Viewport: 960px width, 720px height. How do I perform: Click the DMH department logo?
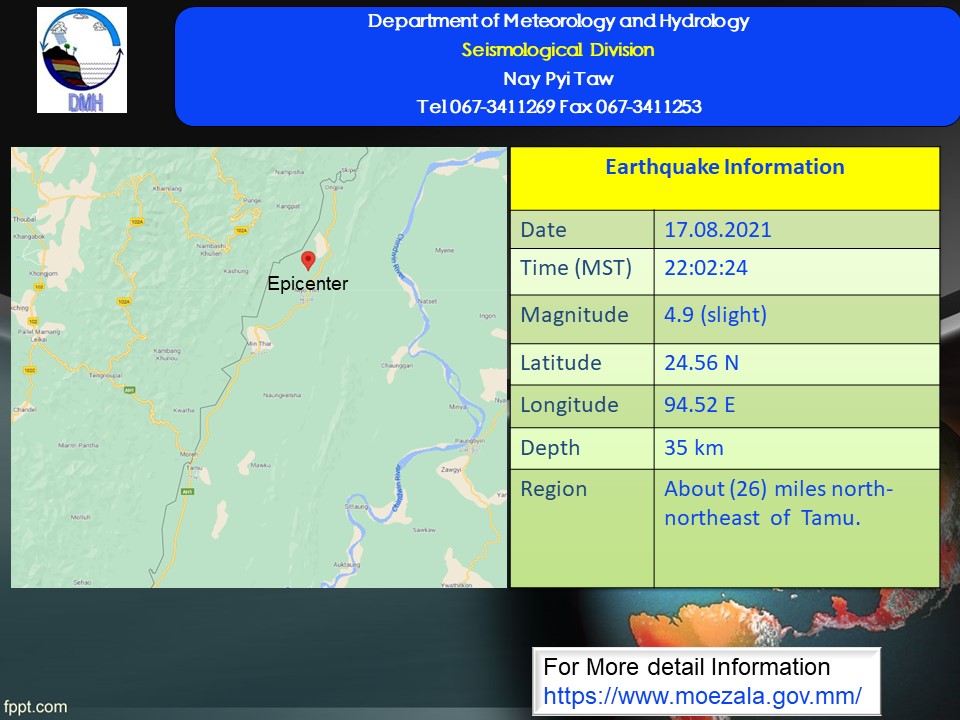point(82,60)
